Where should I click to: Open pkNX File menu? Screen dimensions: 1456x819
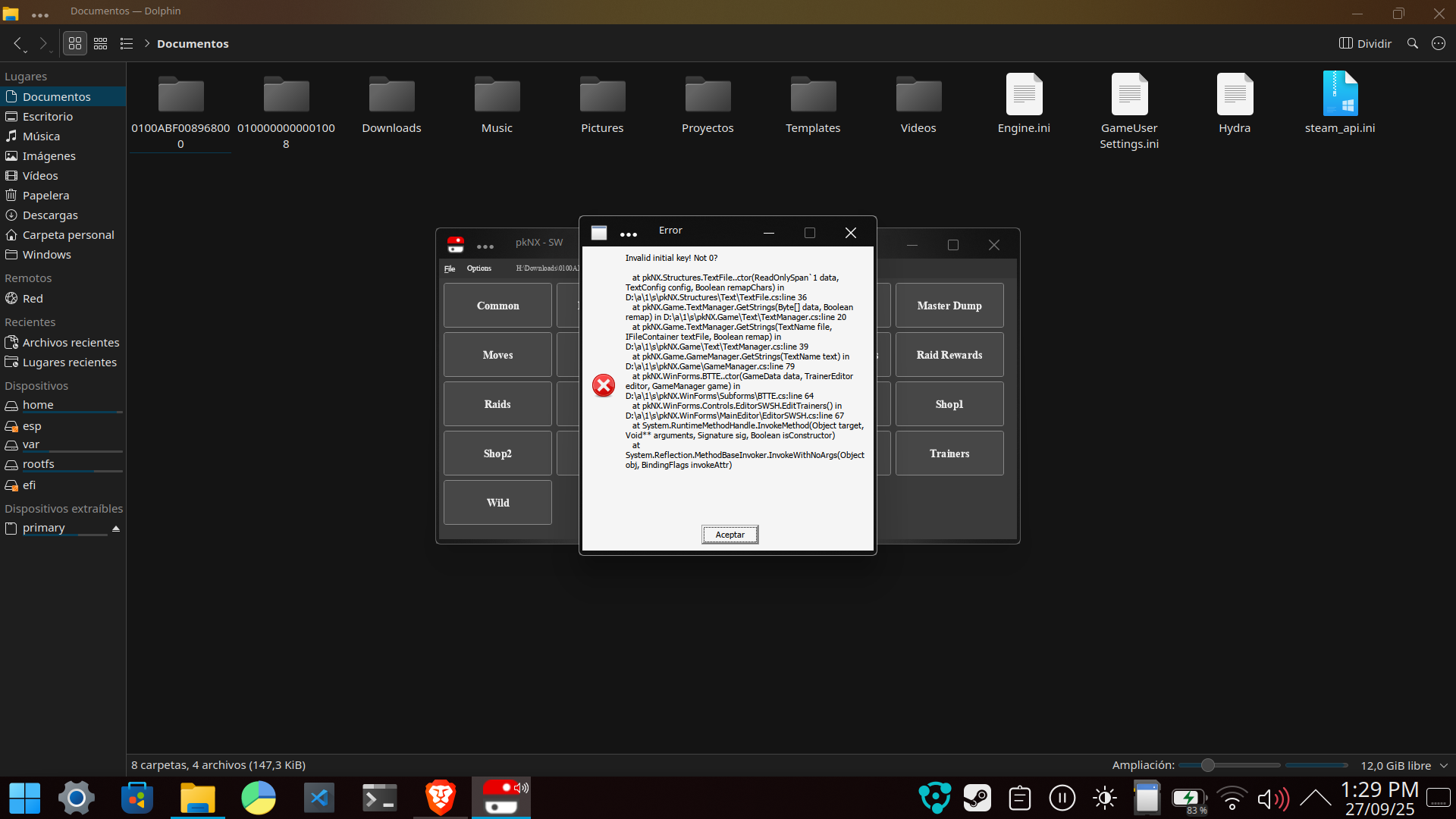tap(450, 268)
